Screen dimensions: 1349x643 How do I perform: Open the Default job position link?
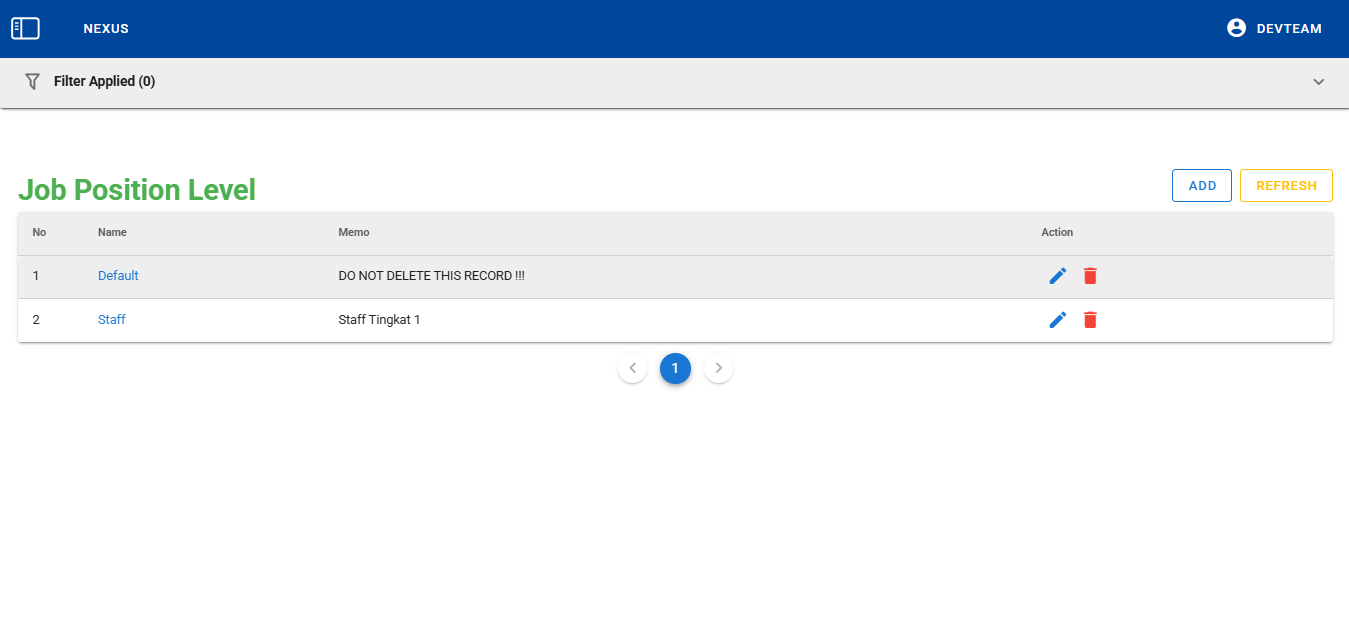tap(118, 276)
